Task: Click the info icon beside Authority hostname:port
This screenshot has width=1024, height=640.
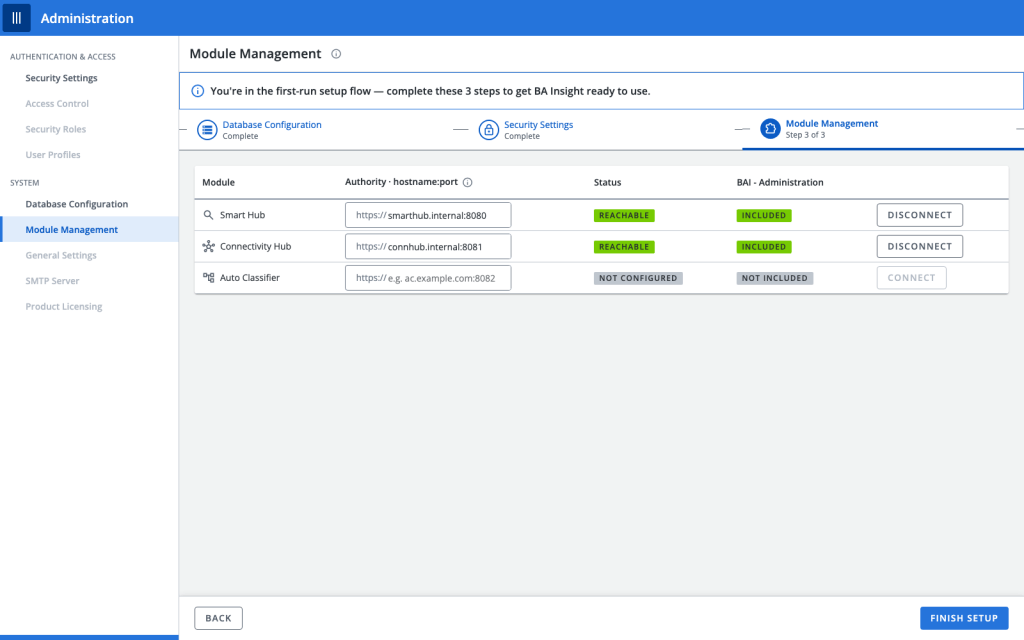Action: coord(468,182)
